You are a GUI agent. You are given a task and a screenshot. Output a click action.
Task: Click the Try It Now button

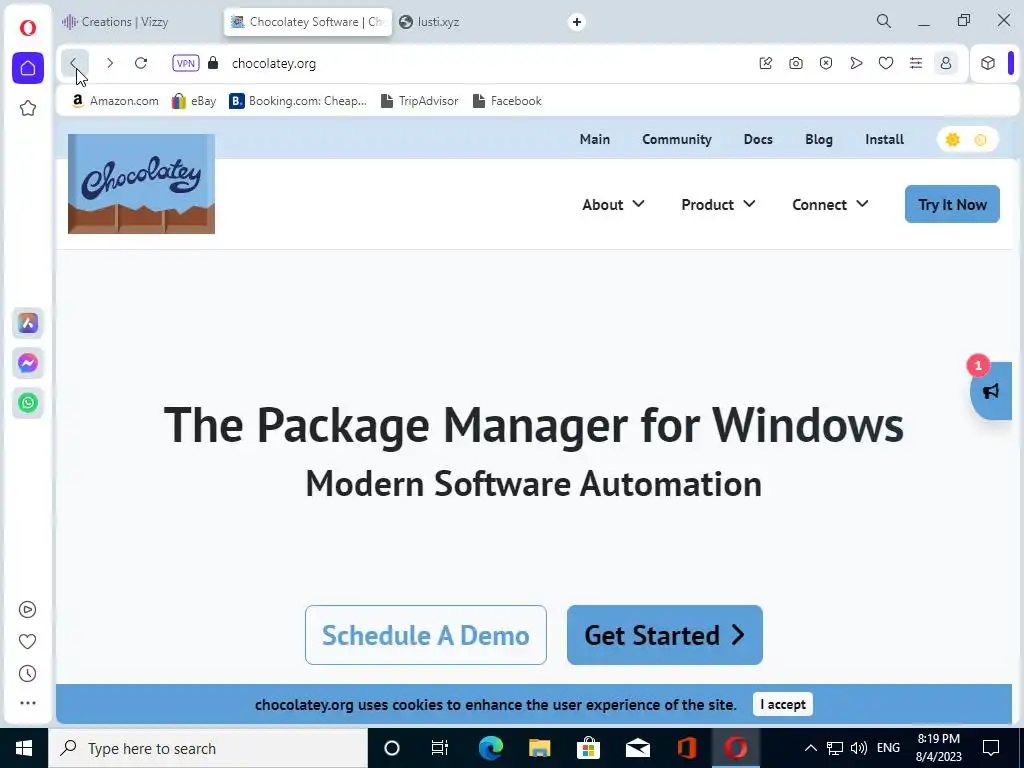952,204
